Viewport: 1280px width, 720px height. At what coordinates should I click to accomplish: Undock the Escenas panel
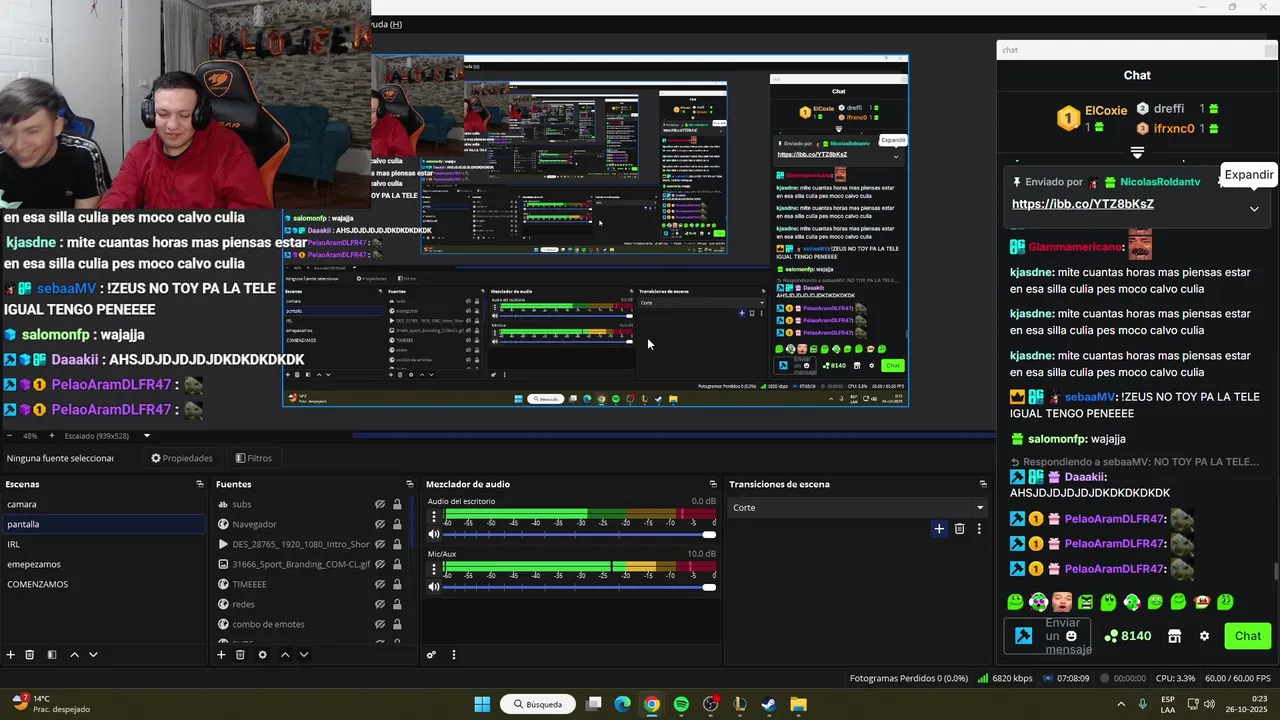[200, 484]
